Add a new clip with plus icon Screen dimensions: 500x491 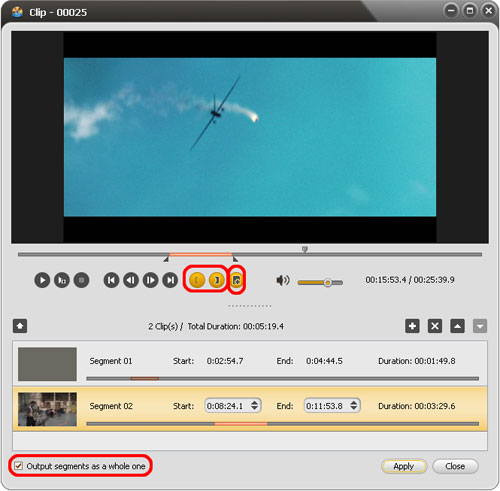[412, 326]
